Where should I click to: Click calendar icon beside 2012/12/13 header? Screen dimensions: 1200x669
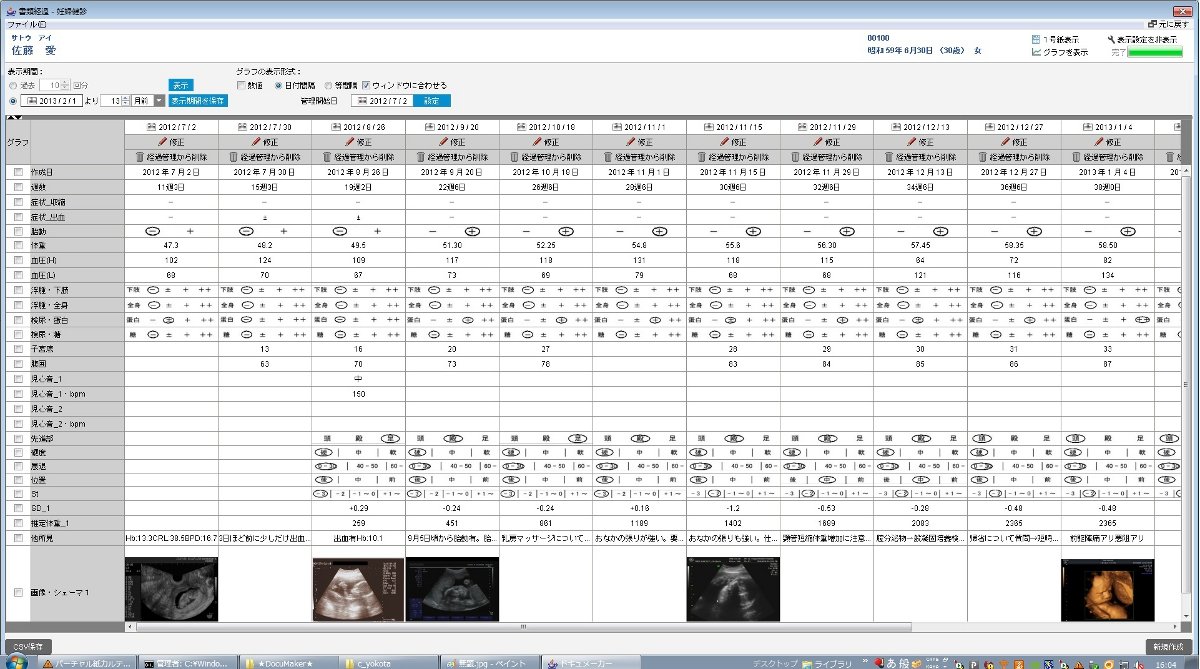click(x=898, y=128)
